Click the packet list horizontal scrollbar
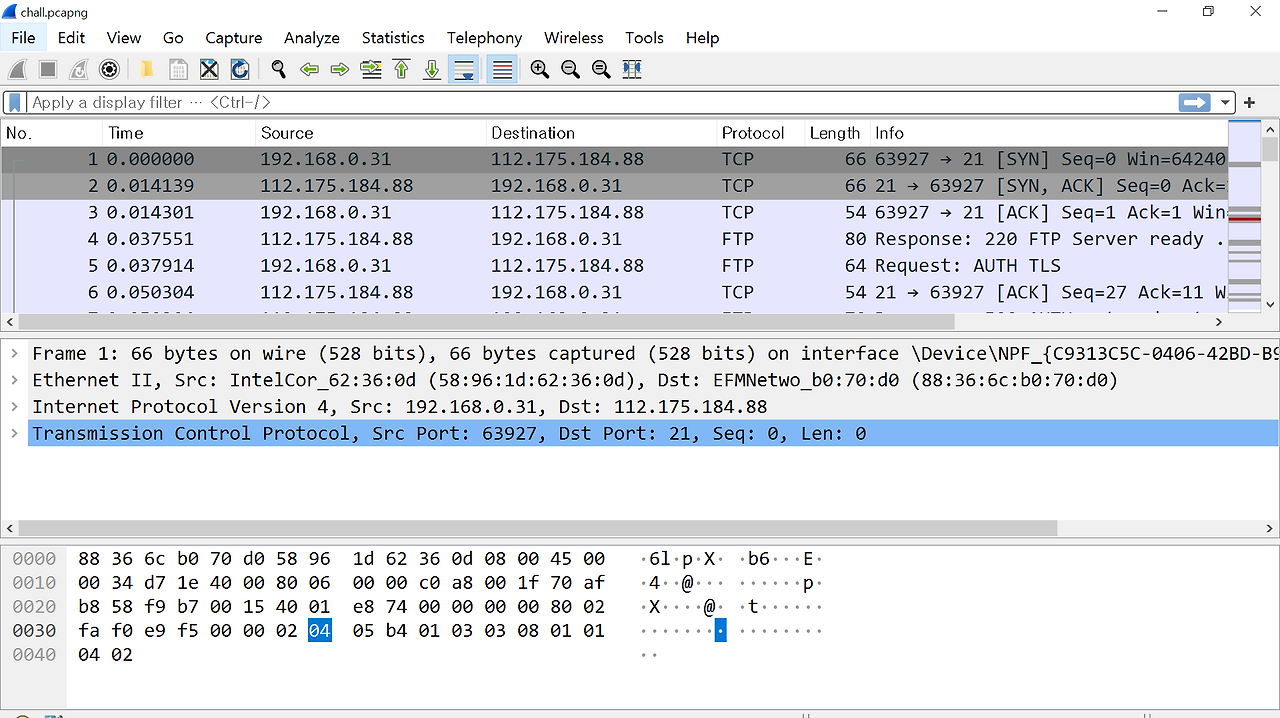 click(x=487, y=322)
